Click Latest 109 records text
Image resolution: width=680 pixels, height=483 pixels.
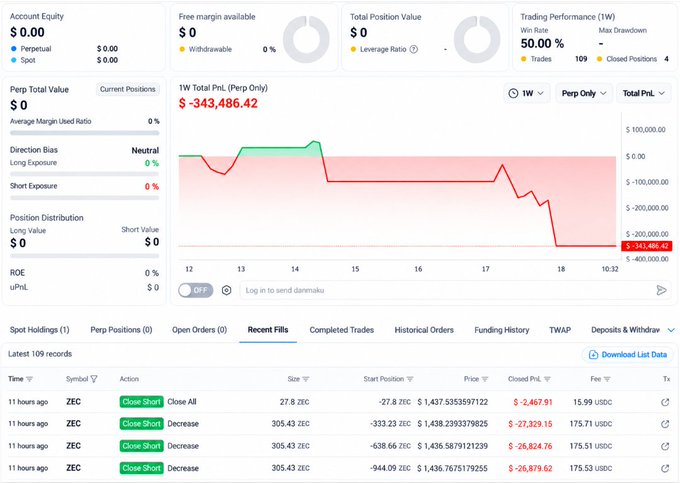40,354
